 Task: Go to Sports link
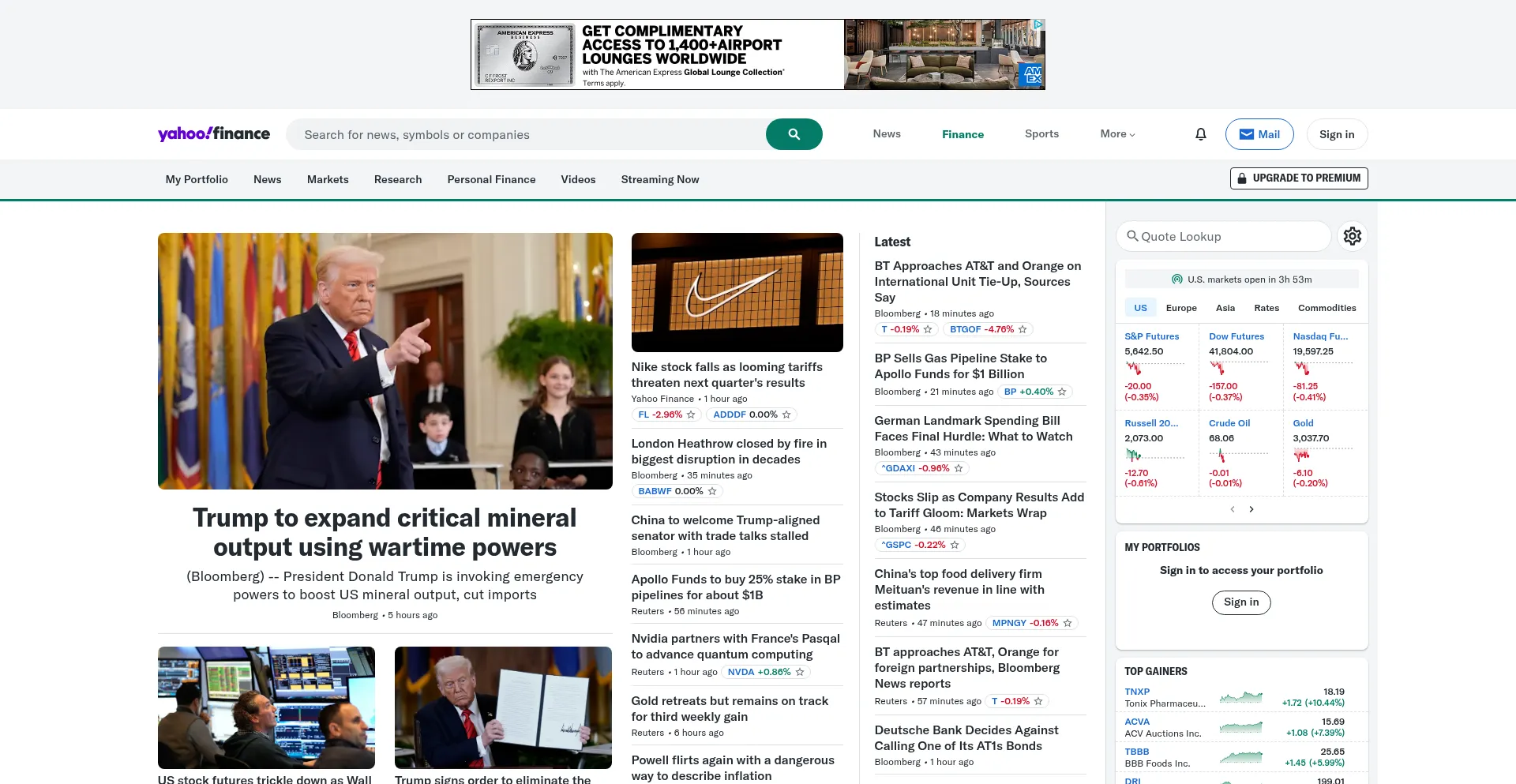click(1041, 134)
